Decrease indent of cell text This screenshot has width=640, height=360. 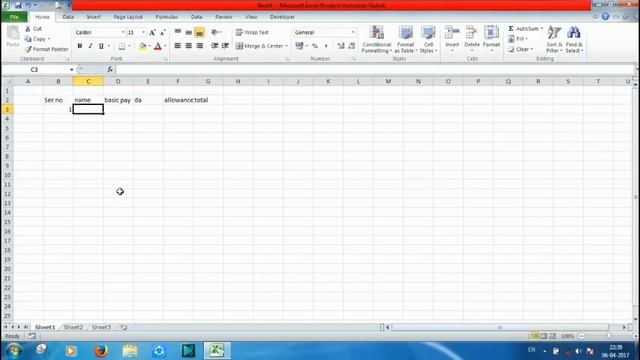[214, 46]
